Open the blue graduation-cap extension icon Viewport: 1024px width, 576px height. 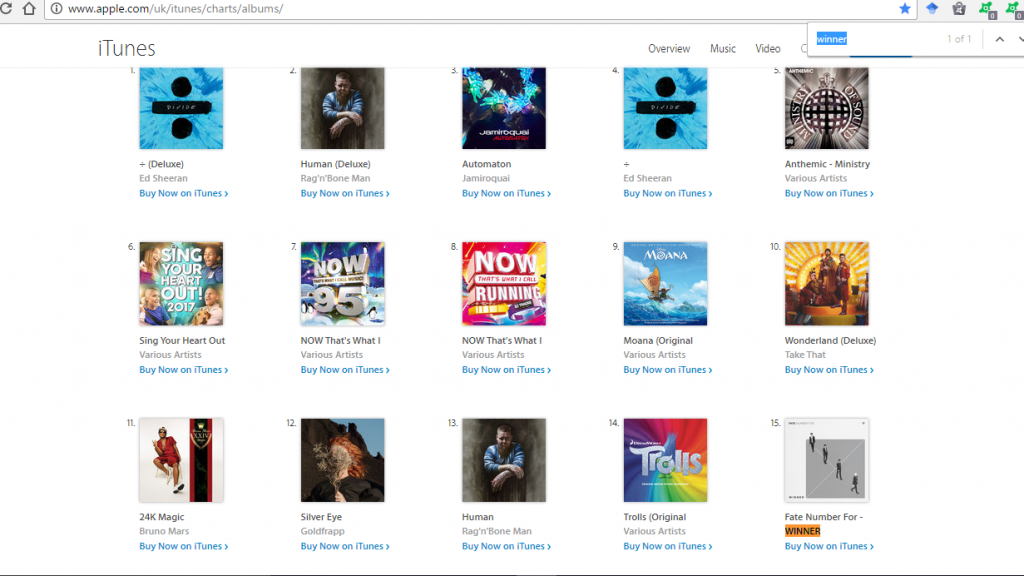pyautogui.click(x=932, y=8)
